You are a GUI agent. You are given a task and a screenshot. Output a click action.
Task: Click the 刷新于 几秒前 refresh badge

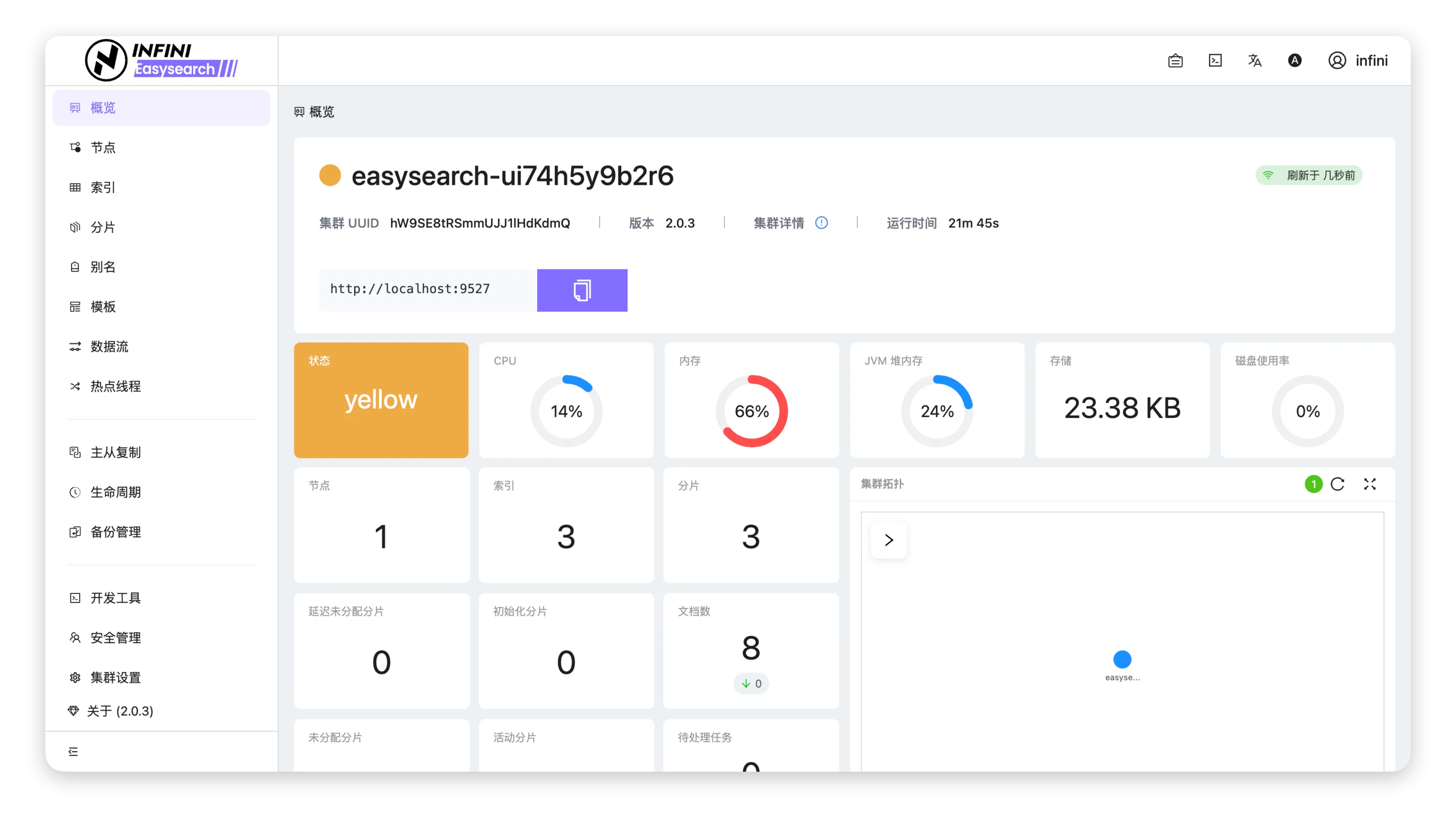[1309, 176]
